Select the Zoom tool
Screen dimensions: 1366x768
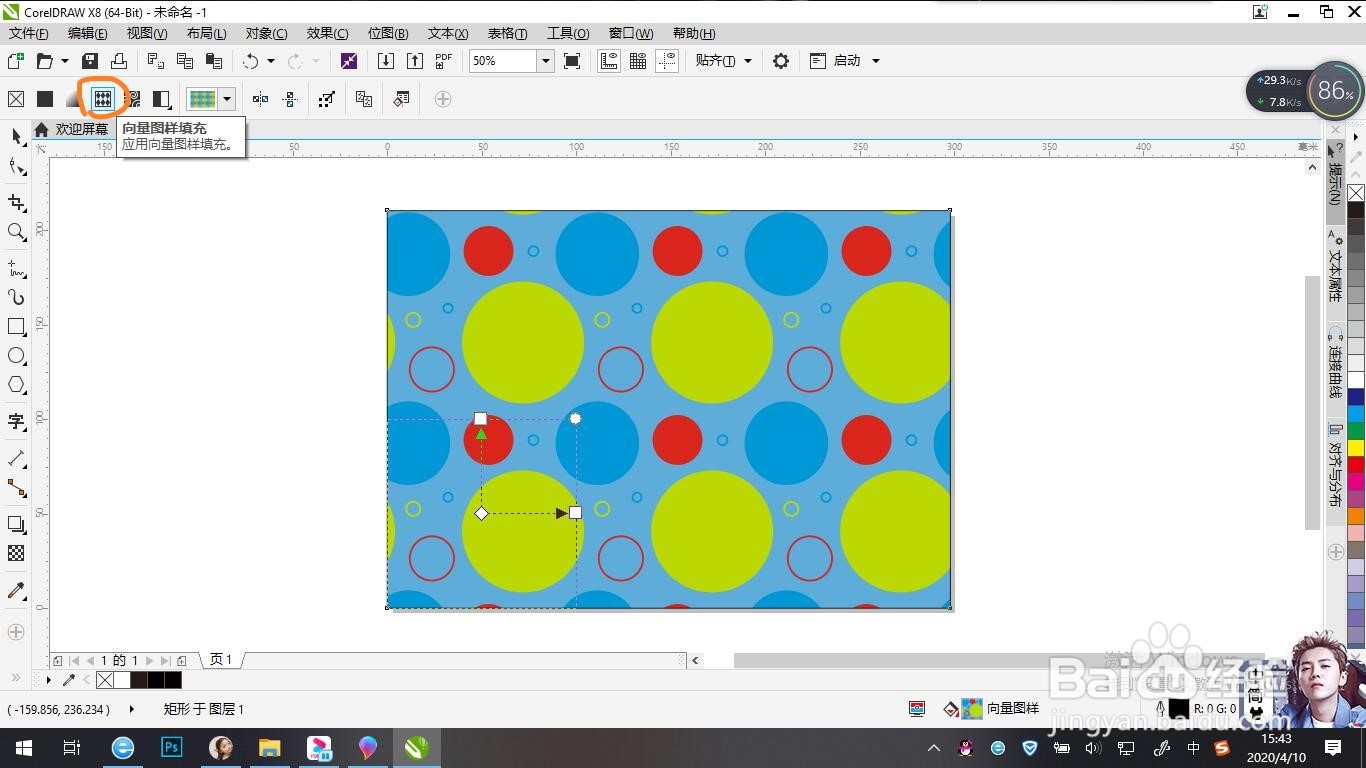[16, 232]
